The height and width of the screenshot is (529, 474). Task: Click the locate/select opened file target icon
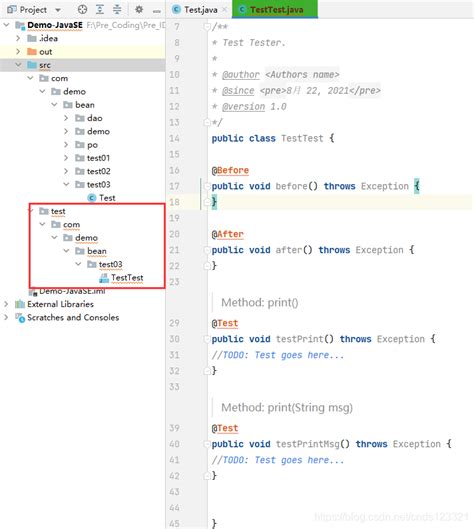click(x=82, y=9)
